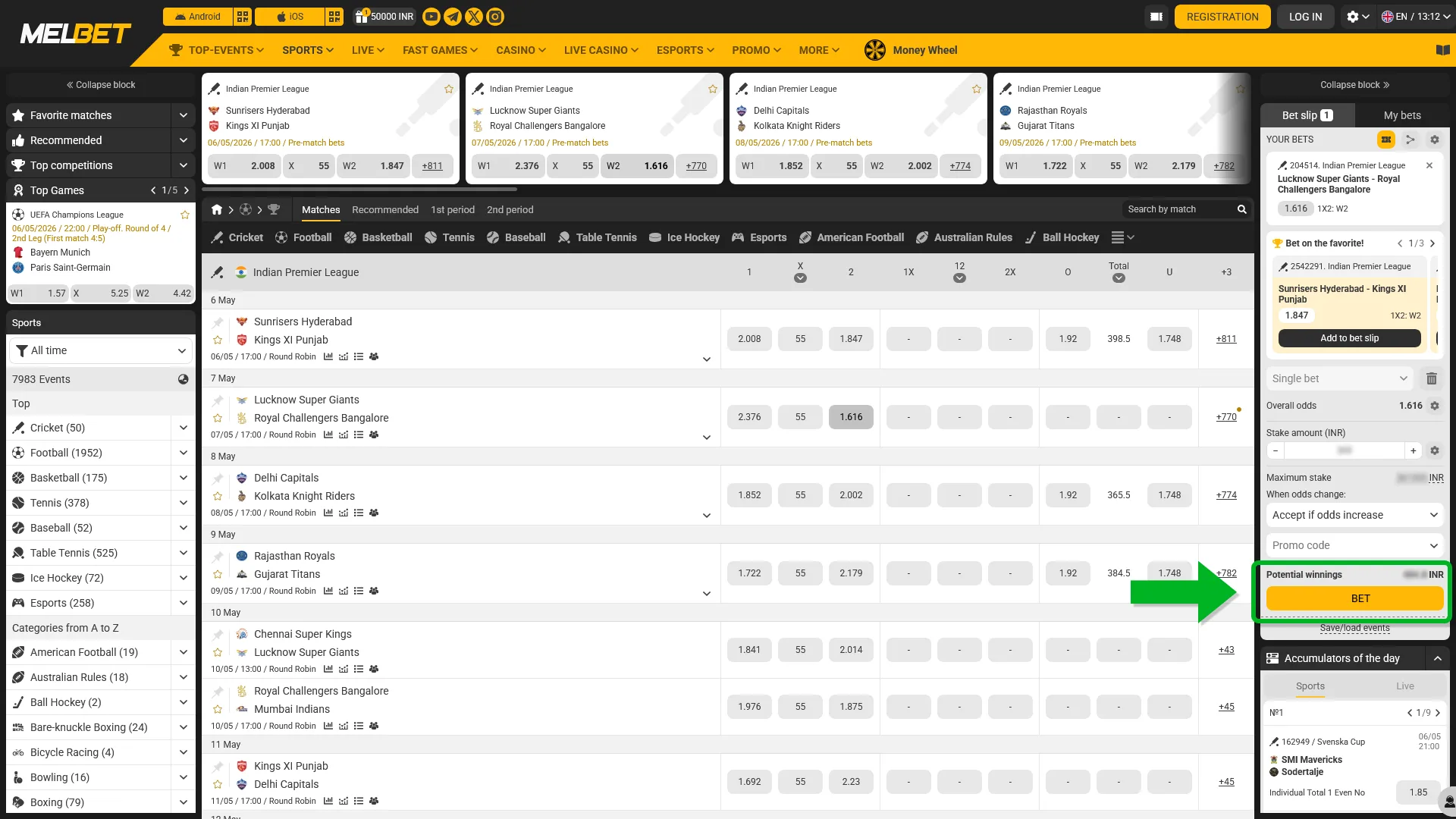Open support chat icon at bottom right
The width and height of the screenshot is (1456, 819).
[1447, 801]
